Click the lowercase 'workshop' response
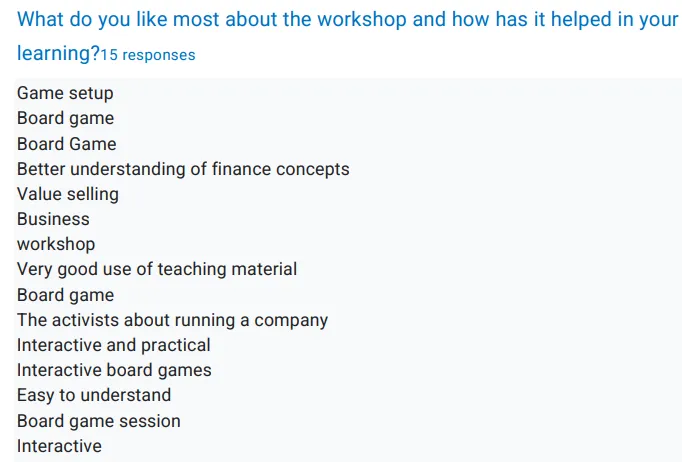This screenshot has width=682, height=462. [56, 244]
